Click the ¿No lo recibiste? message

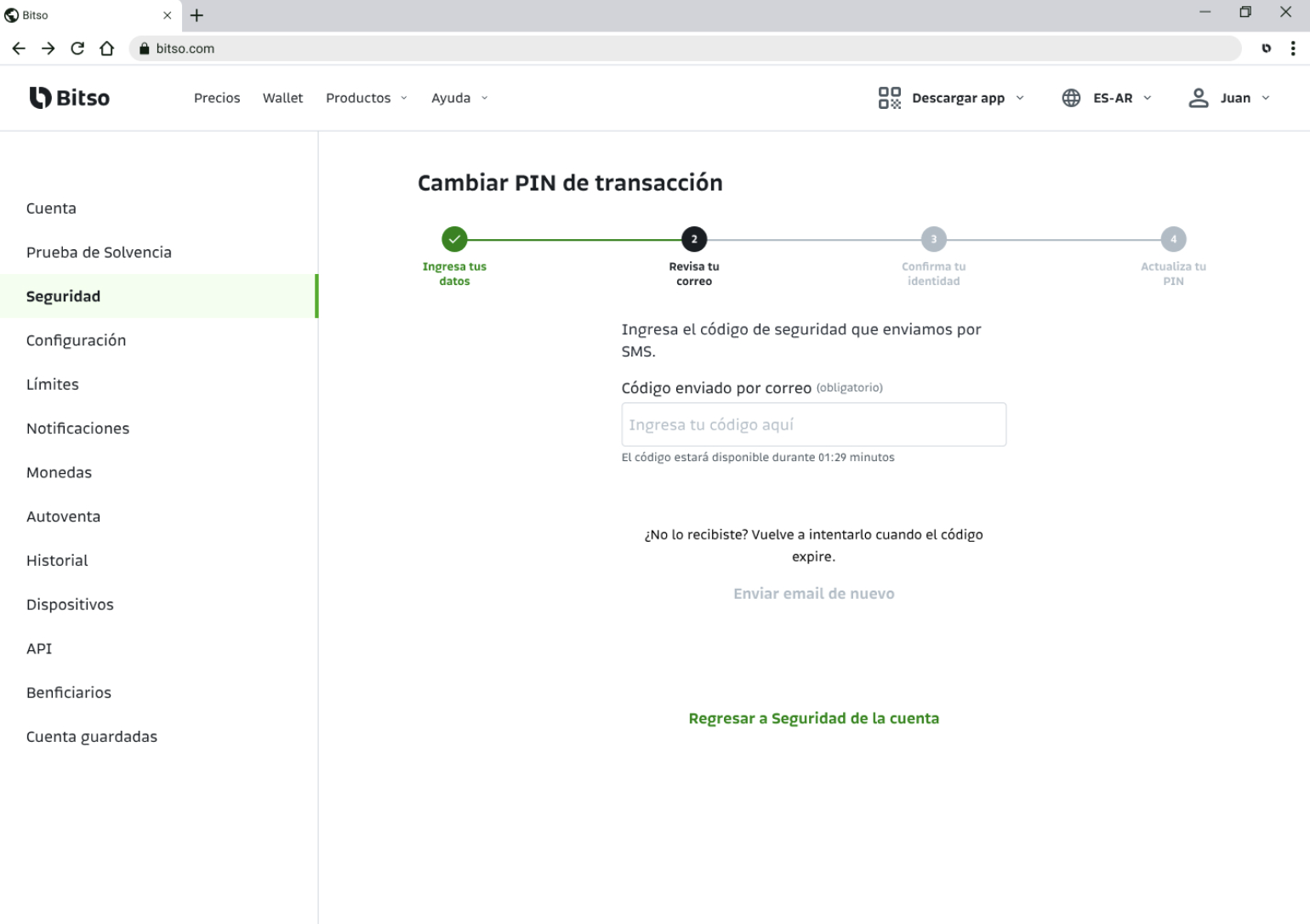(814, 545)
